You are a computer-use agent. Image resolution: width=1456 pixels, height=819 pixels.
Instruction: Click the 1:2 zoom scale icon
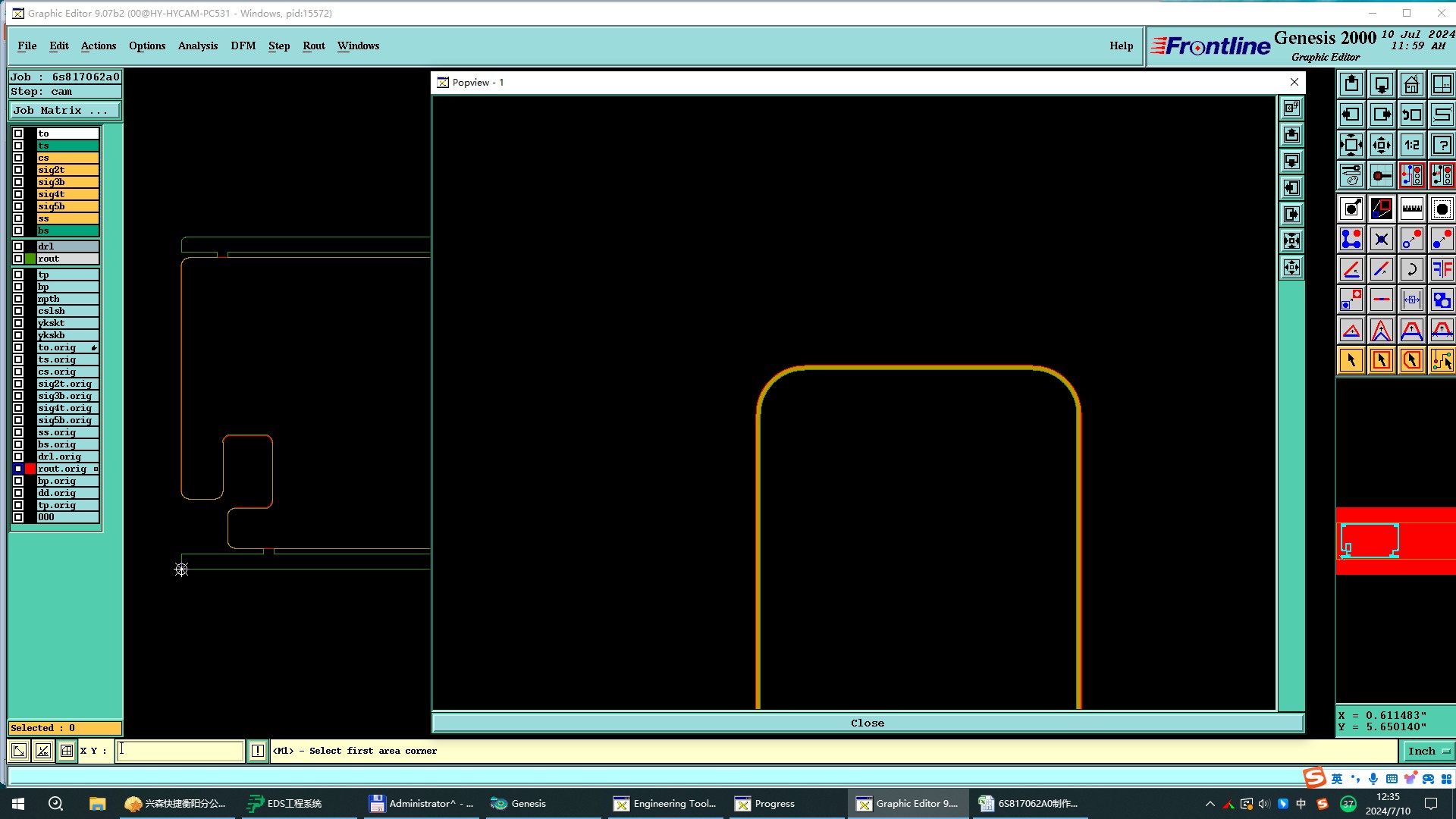pyautogui.click(x=1411, y=145)
